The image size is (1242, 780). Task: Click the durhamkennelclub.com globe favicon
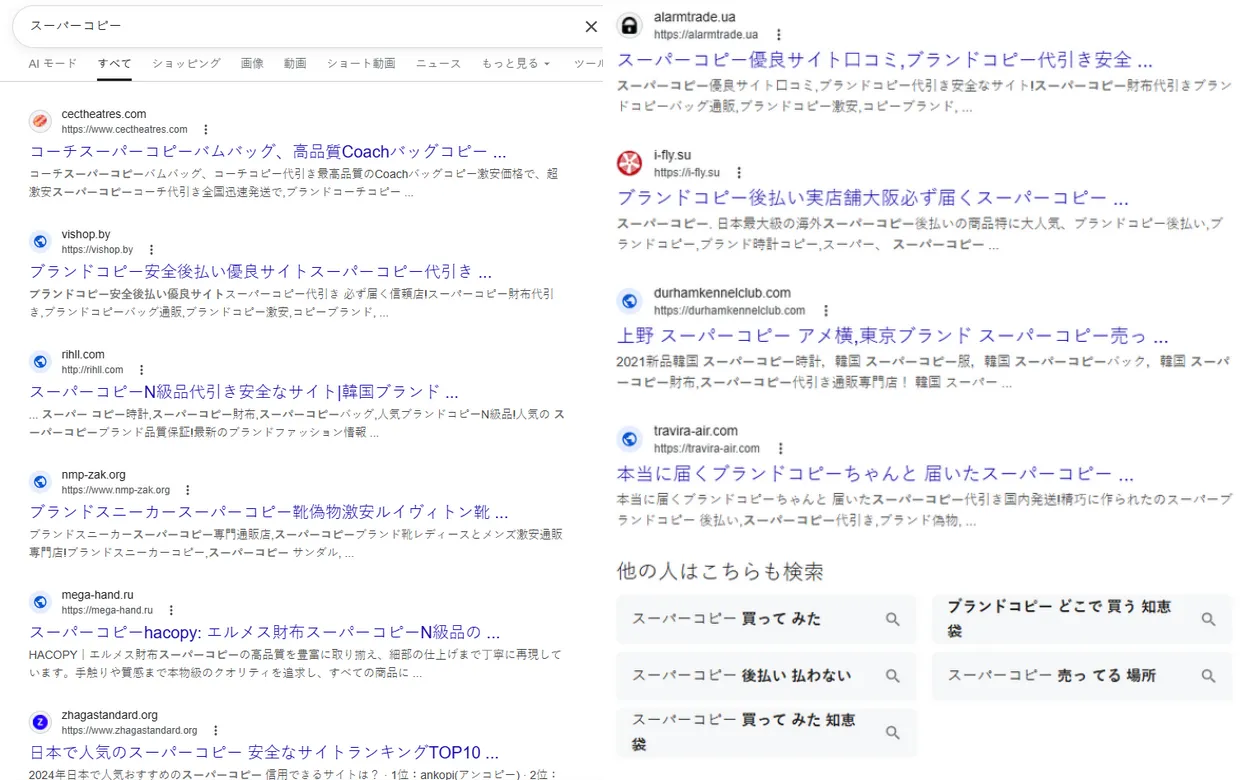coord(629,301)
